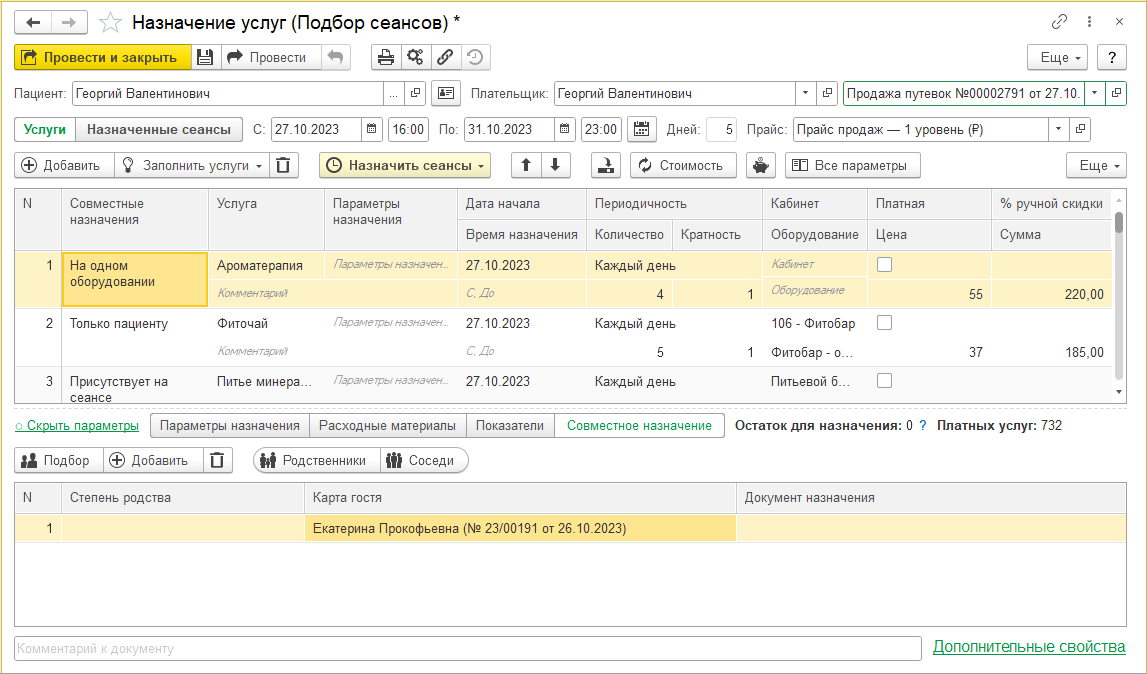The height and width of the screenshot is (674, 1147).
Task: Delete selected service with trash icon
Action: [285, 165]
